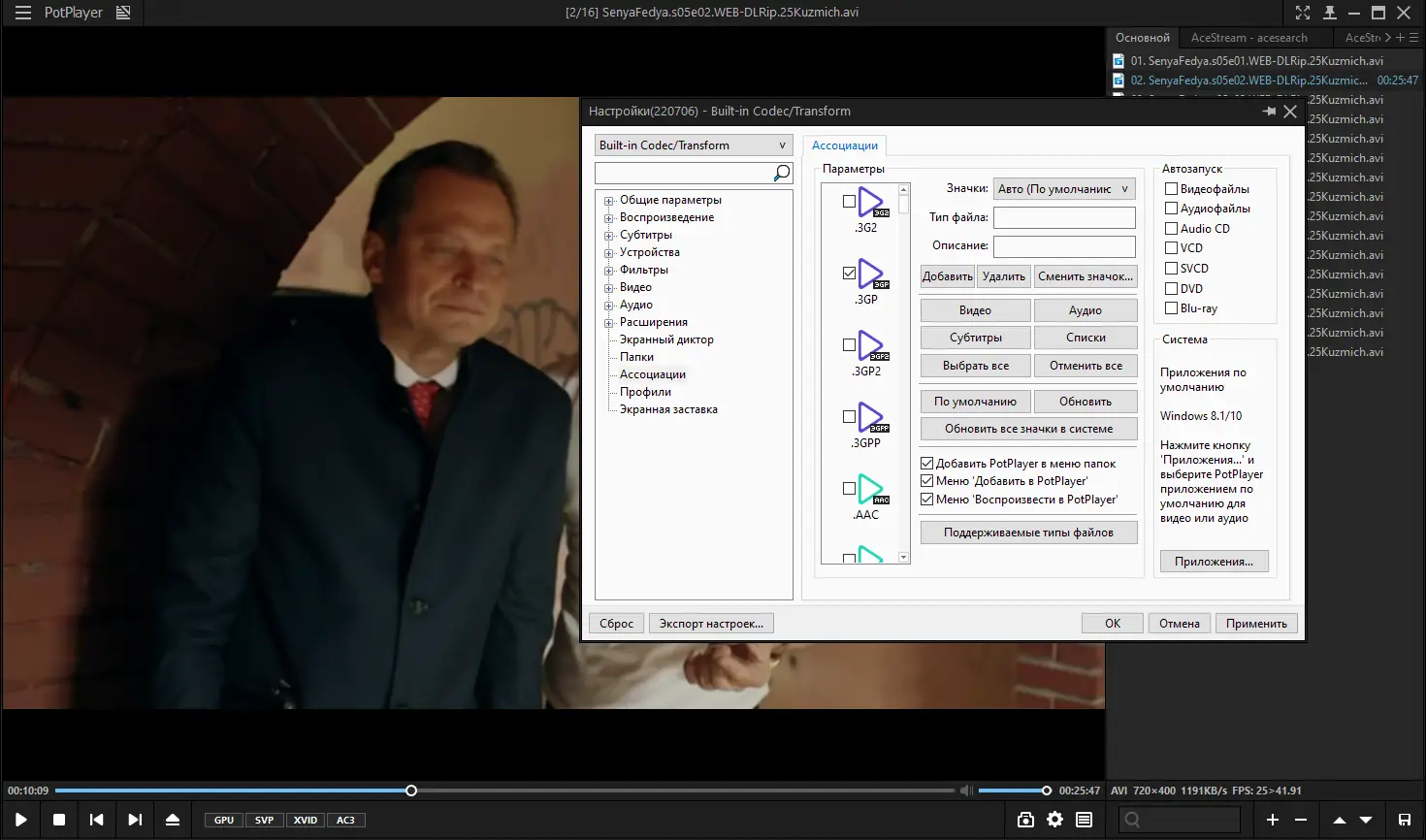Click the GPU indicator button
The image size is (1426, 840).
[224, 820]
